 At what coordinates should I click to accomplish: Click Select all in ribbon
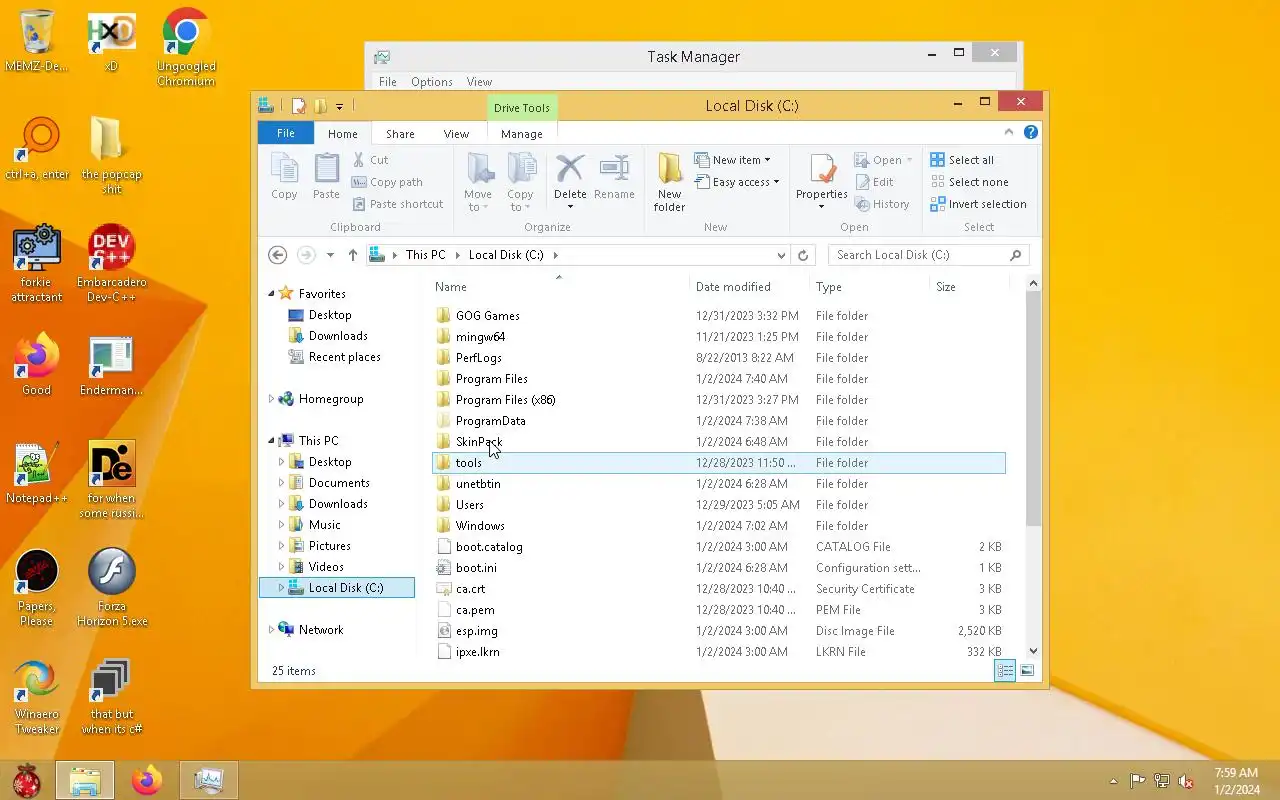pyautogui.click(x=962, y=160)
